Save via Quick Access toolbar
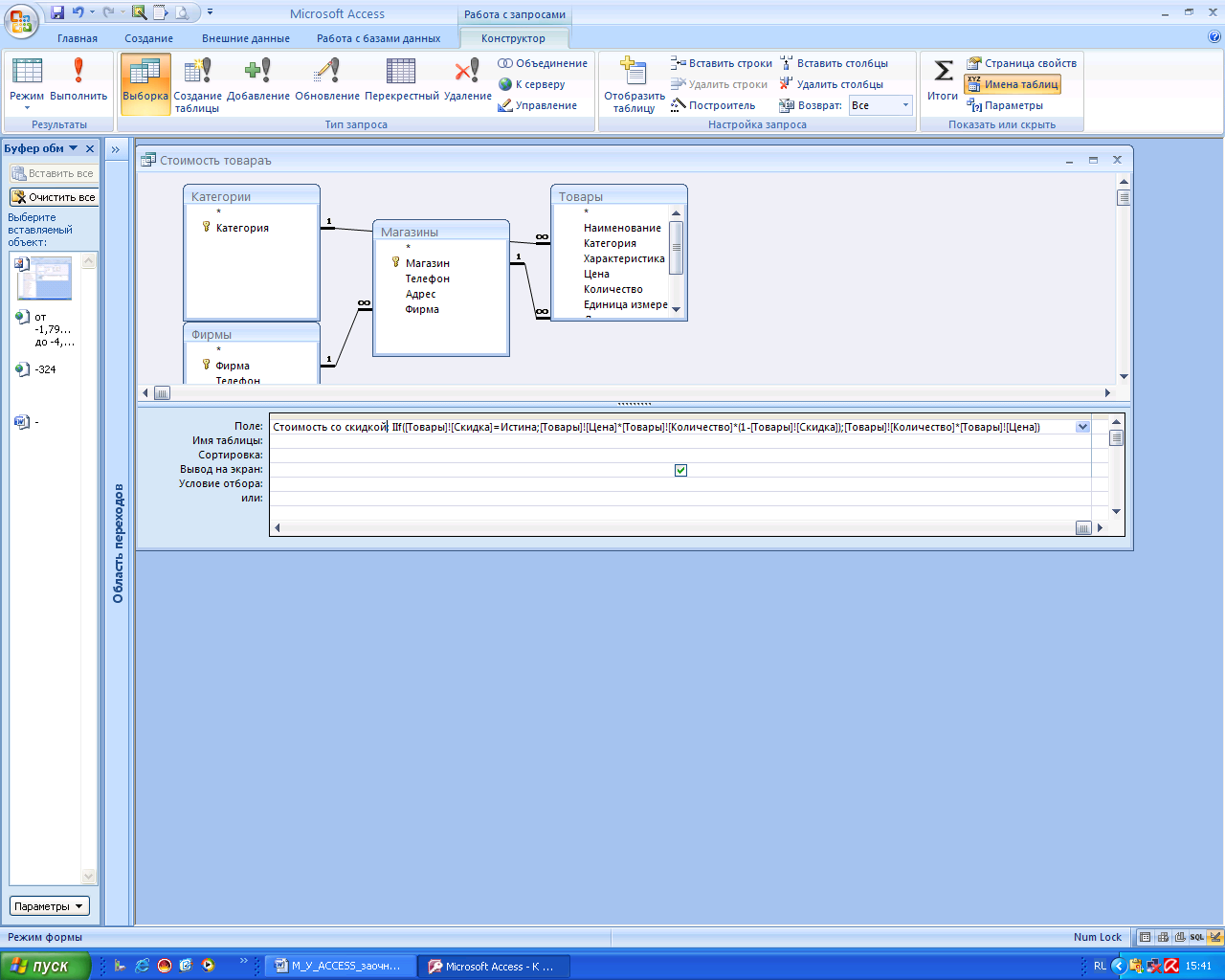 [57, 13]
